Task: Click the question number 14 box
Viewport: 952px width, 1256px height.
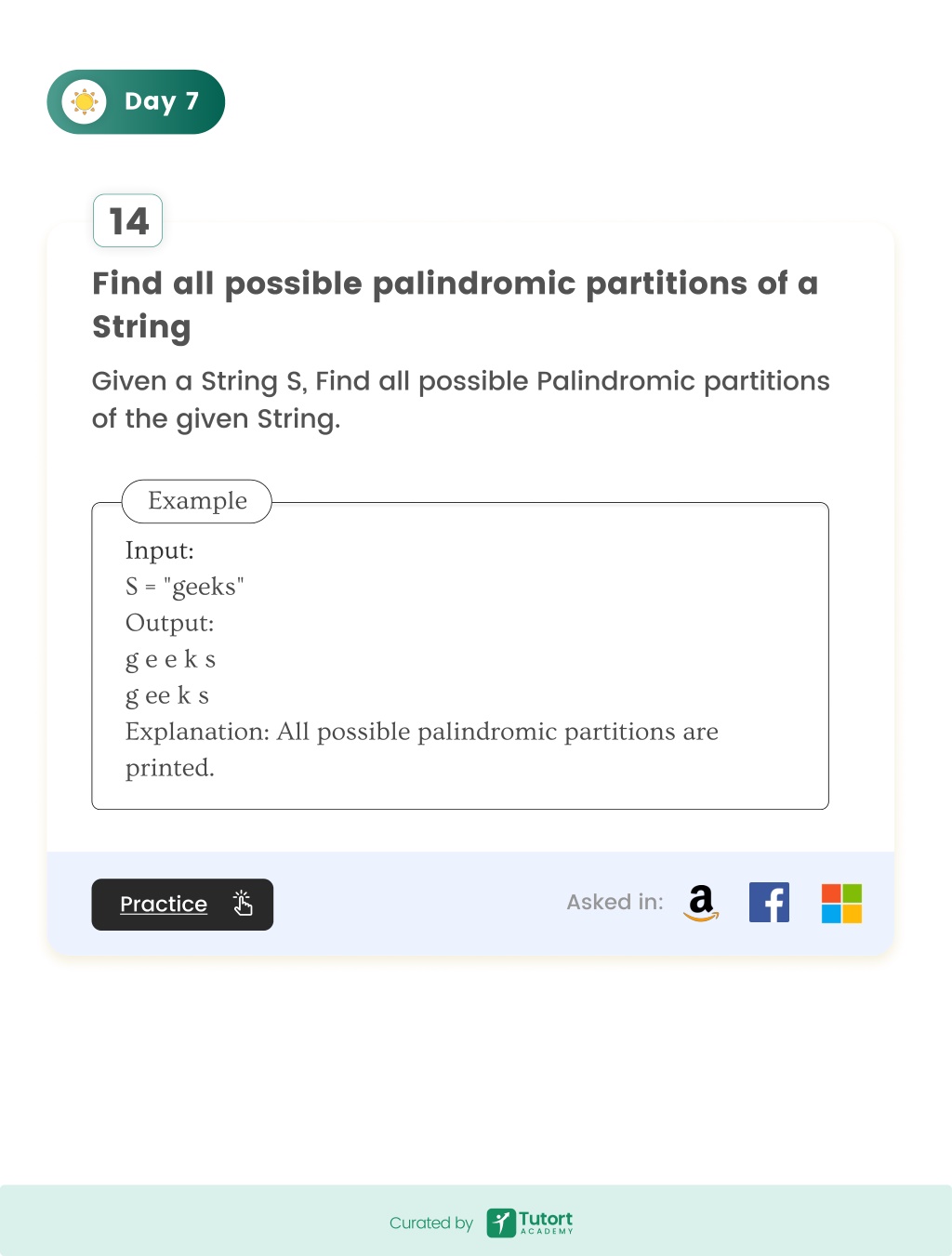Action: [128, 220]
